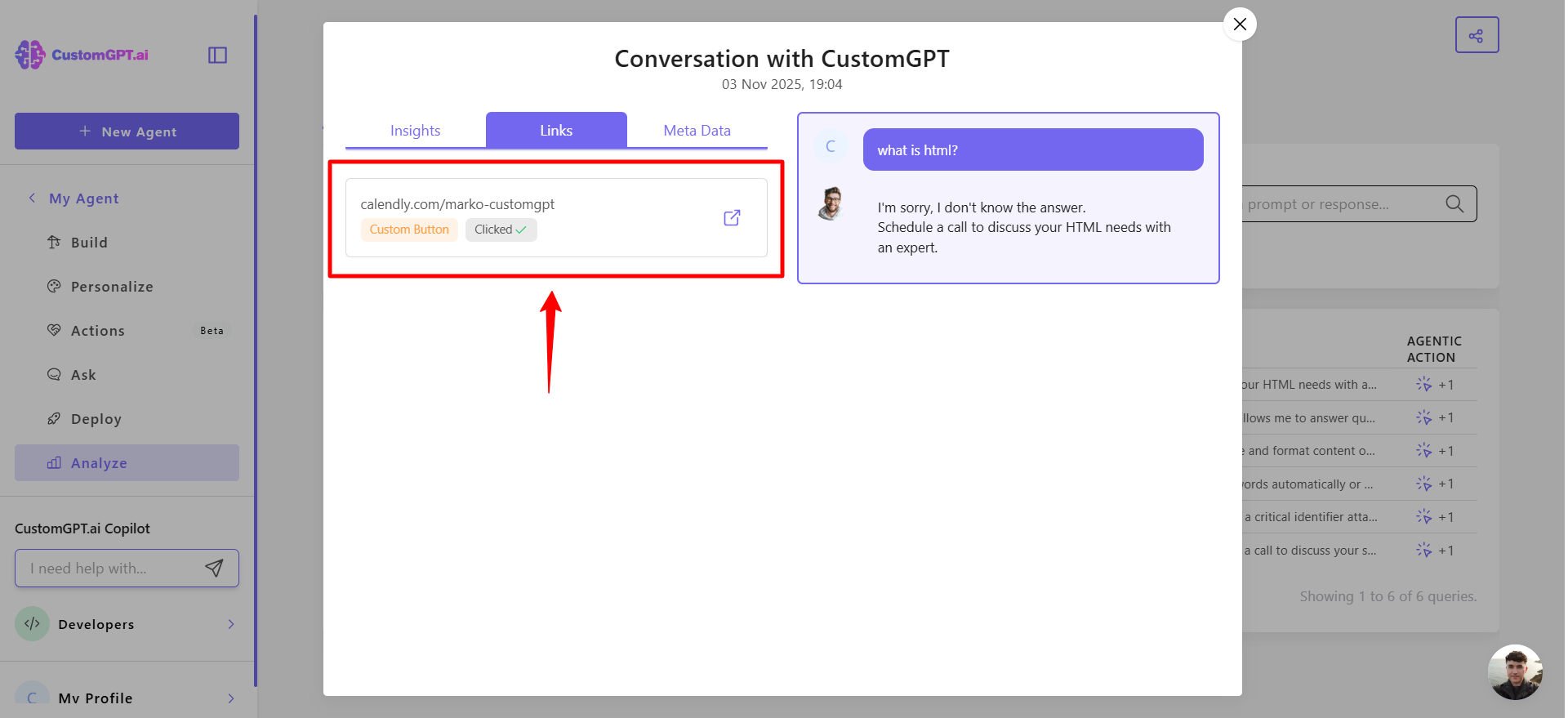
Task: Click agentic action icon in 'call to discuss your s' row
Action: tap(1423, 550)
